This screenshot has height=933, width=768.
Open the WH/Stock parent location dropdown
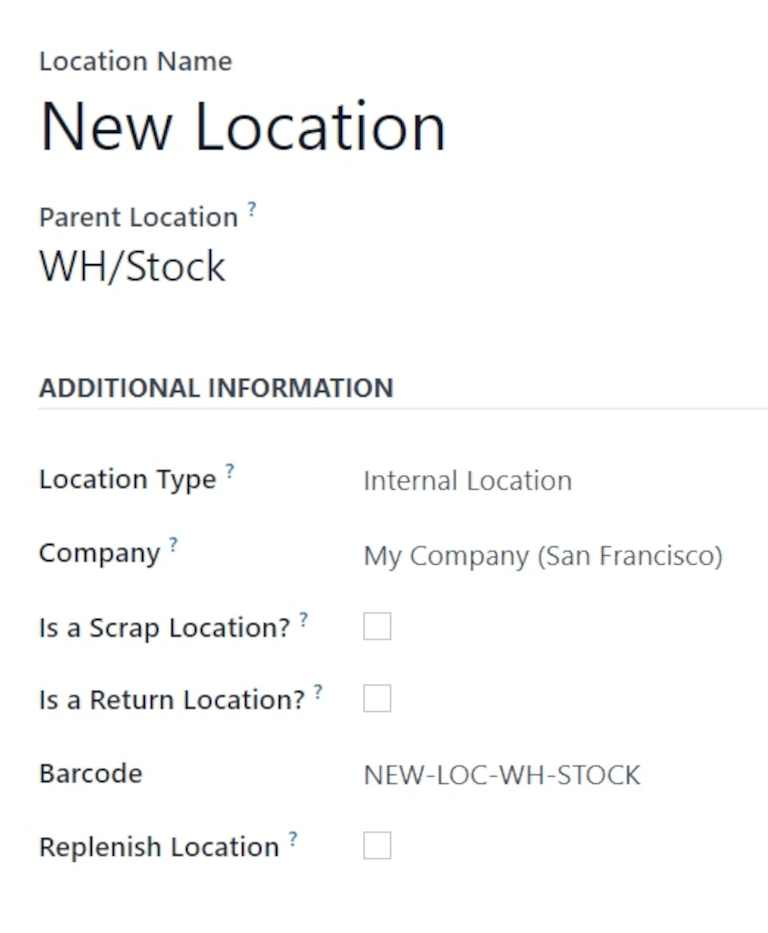click(132, 266)
